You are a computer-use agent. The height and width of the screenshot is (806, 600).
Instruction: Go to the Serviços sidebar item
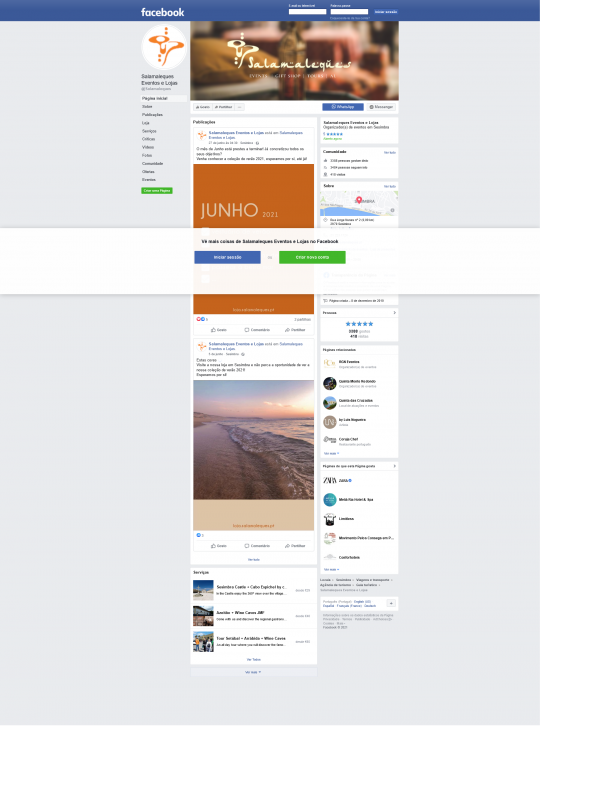pos(149,131)
